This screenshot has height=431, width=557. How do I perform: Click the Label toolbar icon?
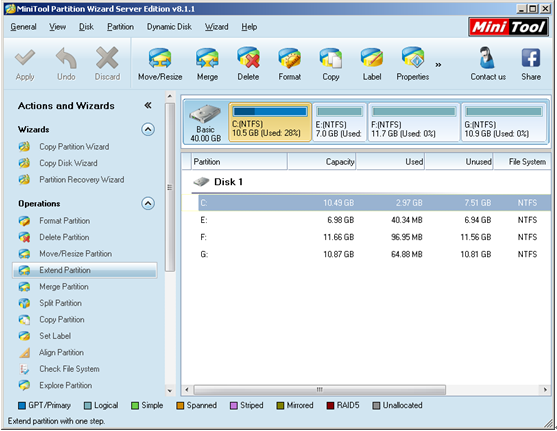pyautogui.click(x=372, y=58)
